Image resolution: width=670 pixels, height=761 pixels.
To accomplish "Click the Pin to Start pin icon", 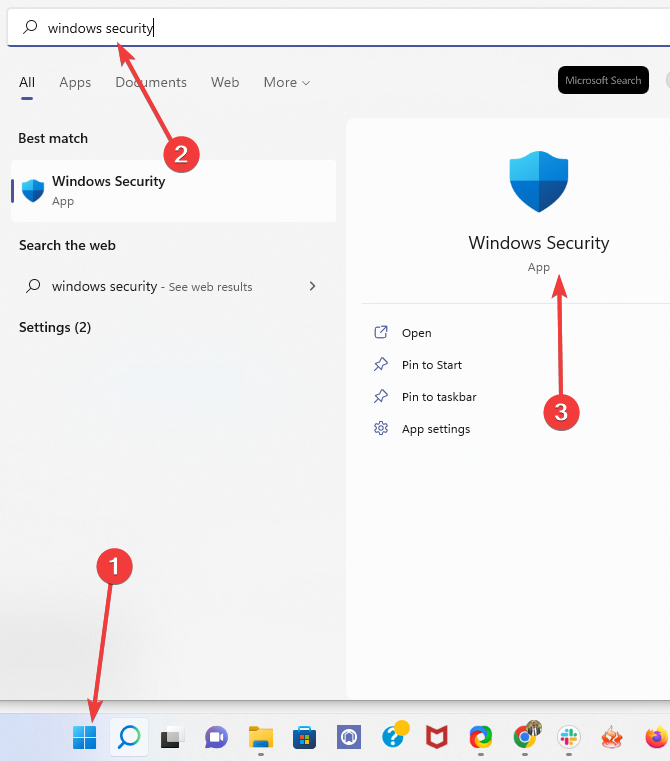I will coord(381,364).
